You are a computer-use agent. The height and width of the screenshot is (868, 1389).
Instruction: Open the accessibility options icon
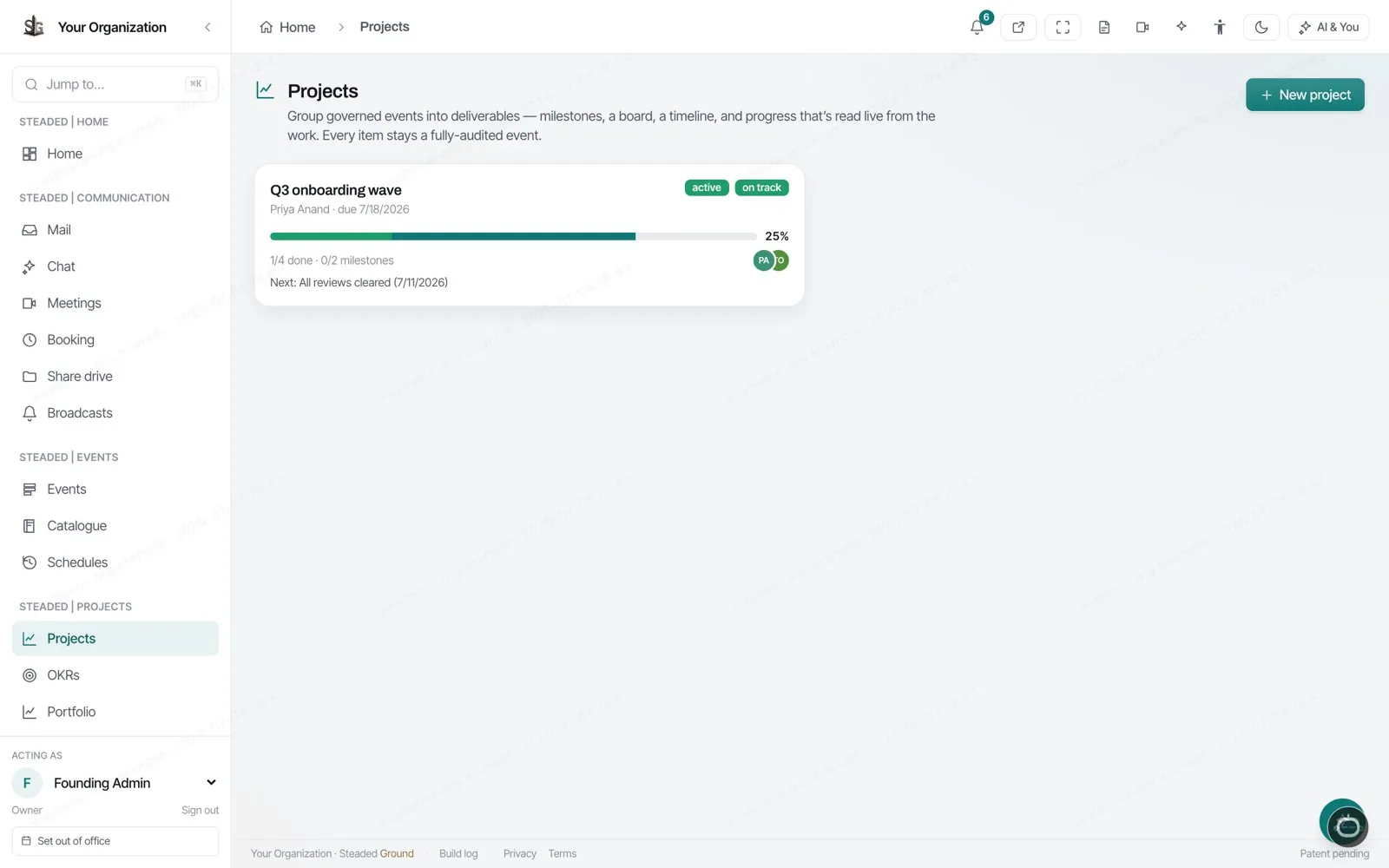[x=1220, y=27]
